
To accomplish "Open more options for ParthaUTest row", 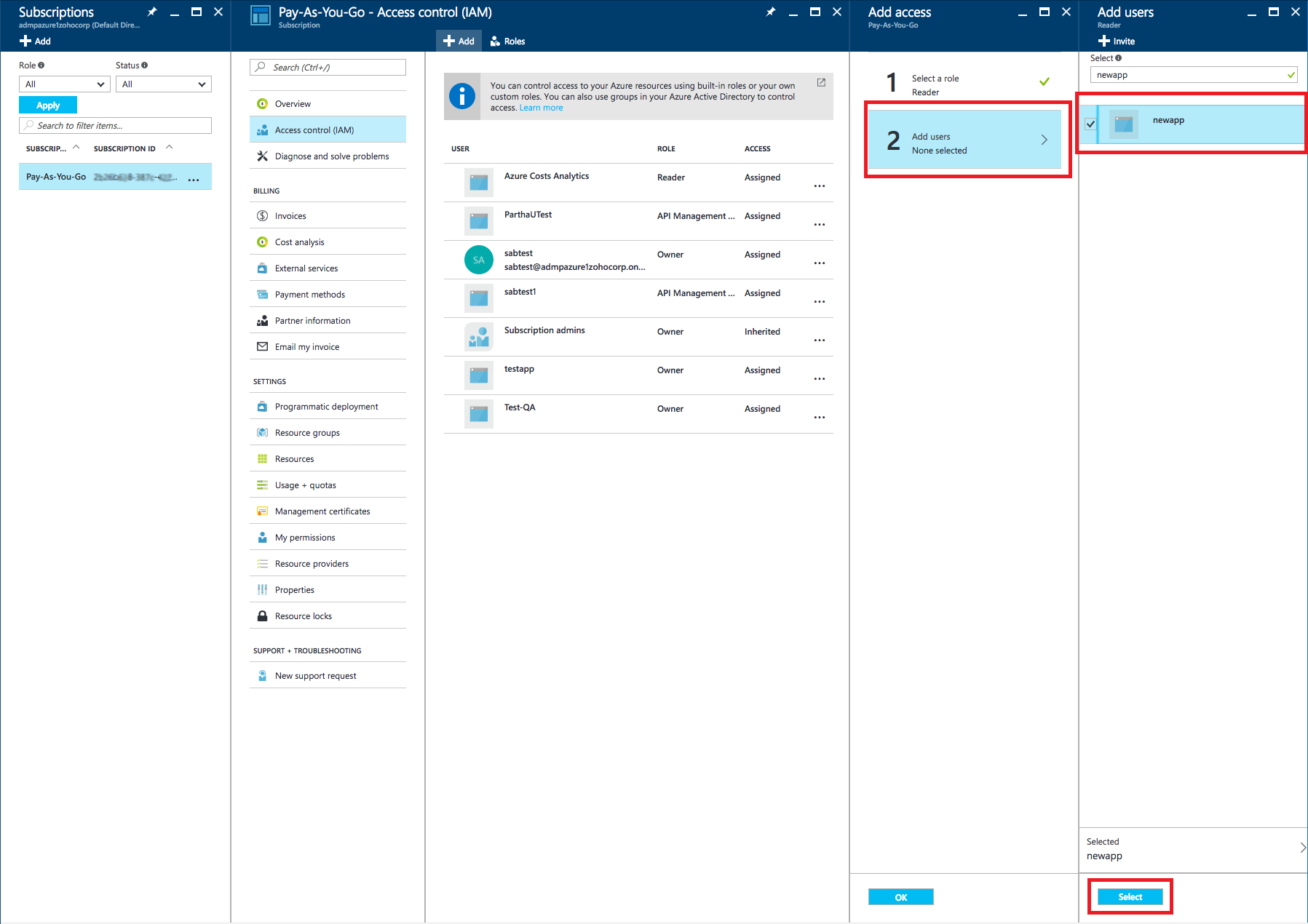I will tap(820, 225).
